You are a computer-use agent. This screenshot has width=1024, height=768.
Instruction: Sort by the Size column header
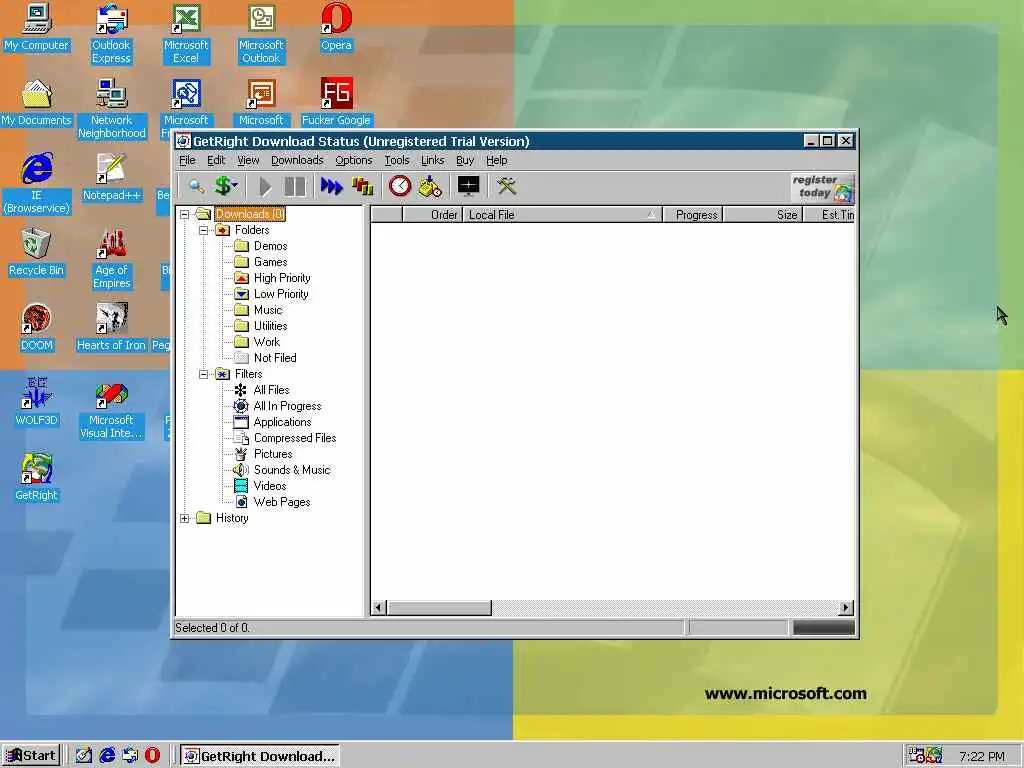coord(762,215)
